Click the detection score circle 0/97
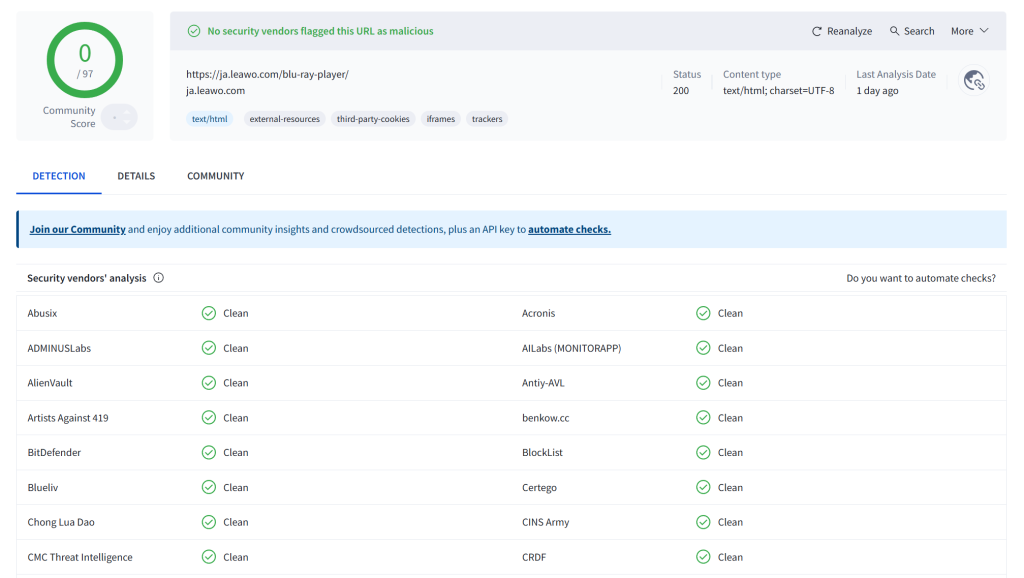The image size is (1024, 578). [85, 60]
